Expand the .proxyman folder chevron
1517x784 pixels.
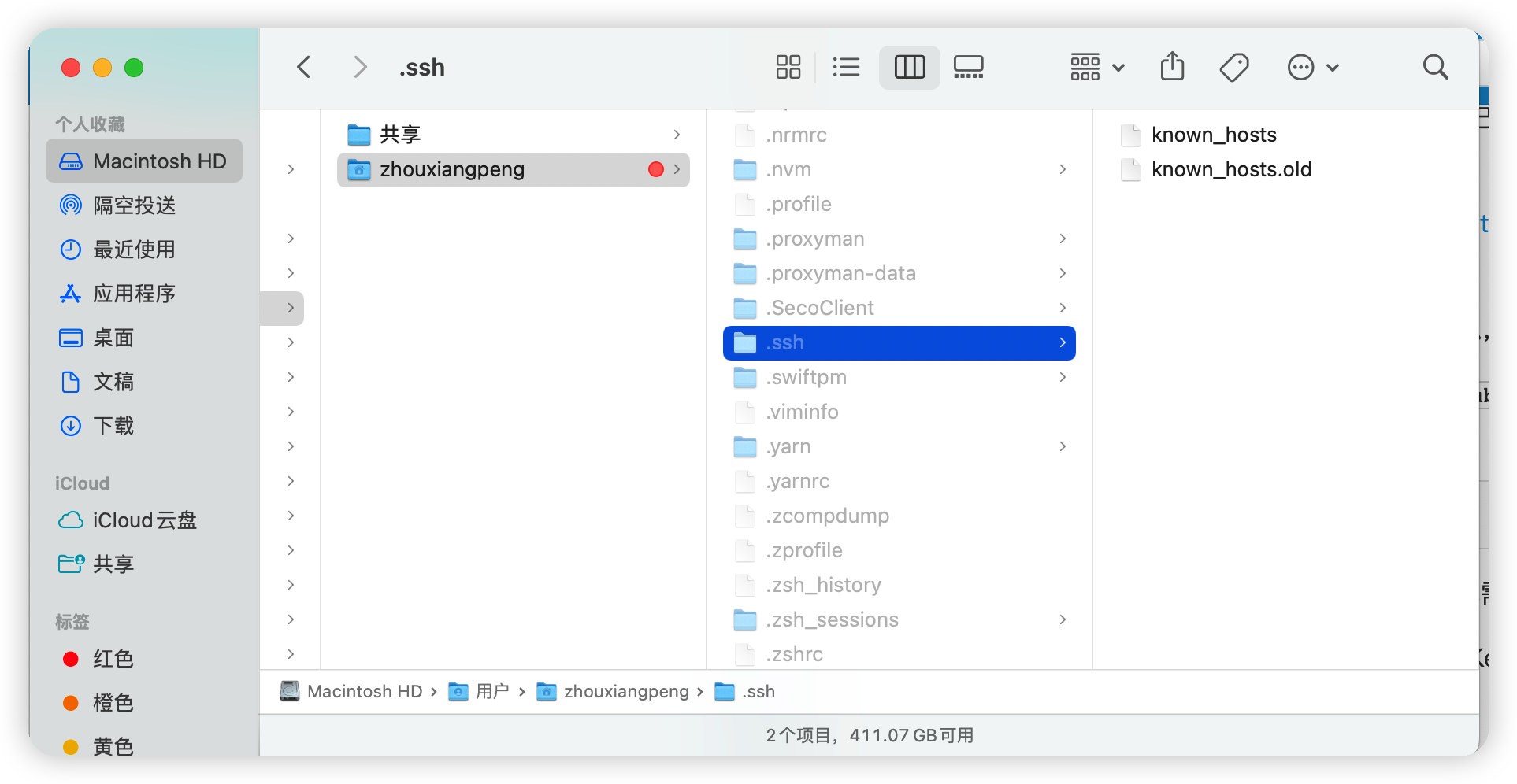pos(1063,239)
